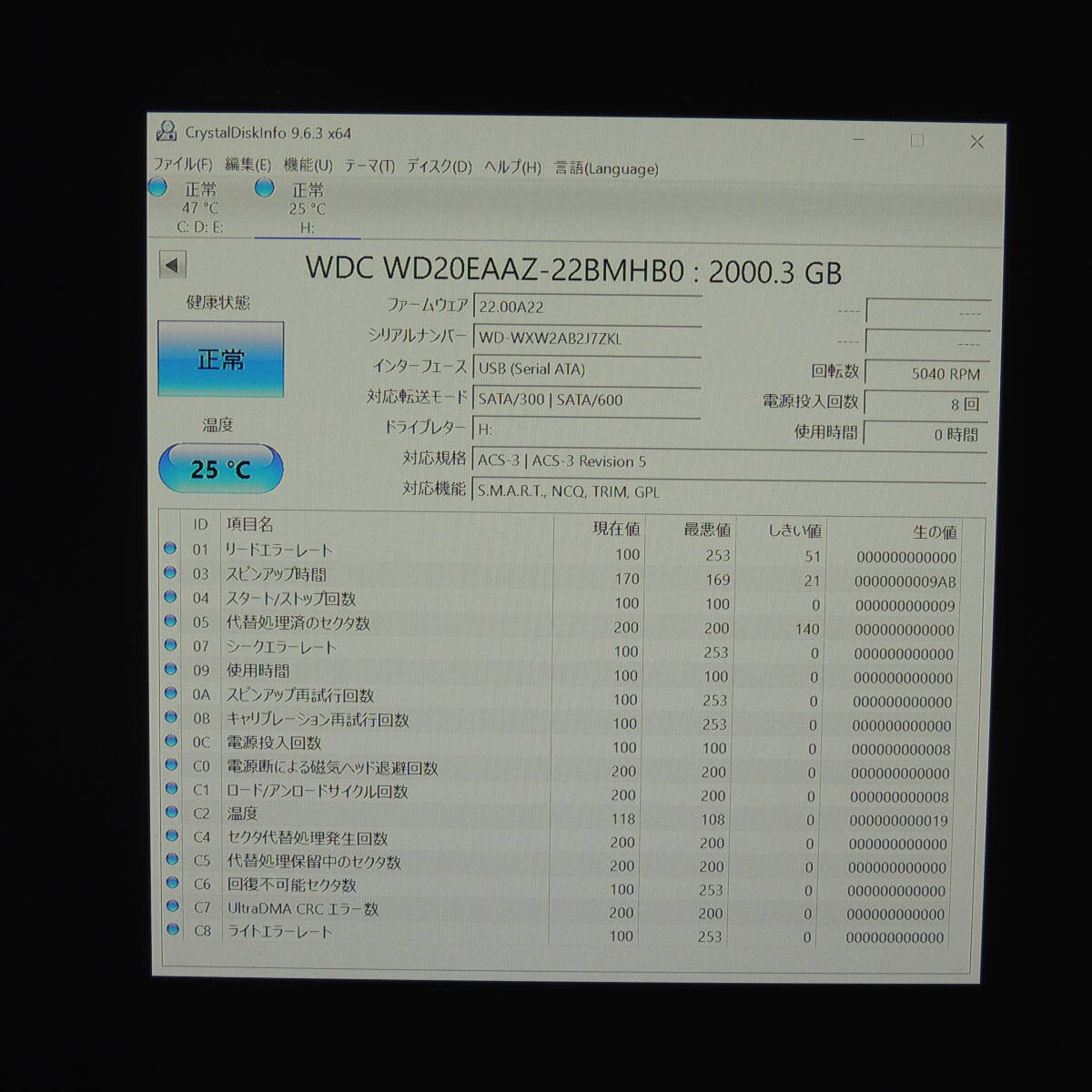
Task: Click status dot for C4 セクタ代替処理発生回数
Action: [171, 836]
